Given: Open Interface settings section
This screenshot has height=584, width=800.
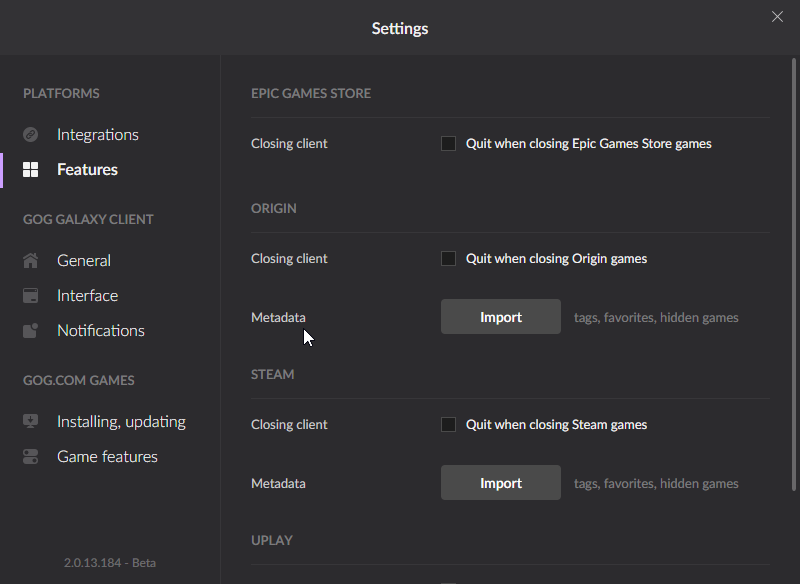Looking at the screenshot, I should point(87,296).
